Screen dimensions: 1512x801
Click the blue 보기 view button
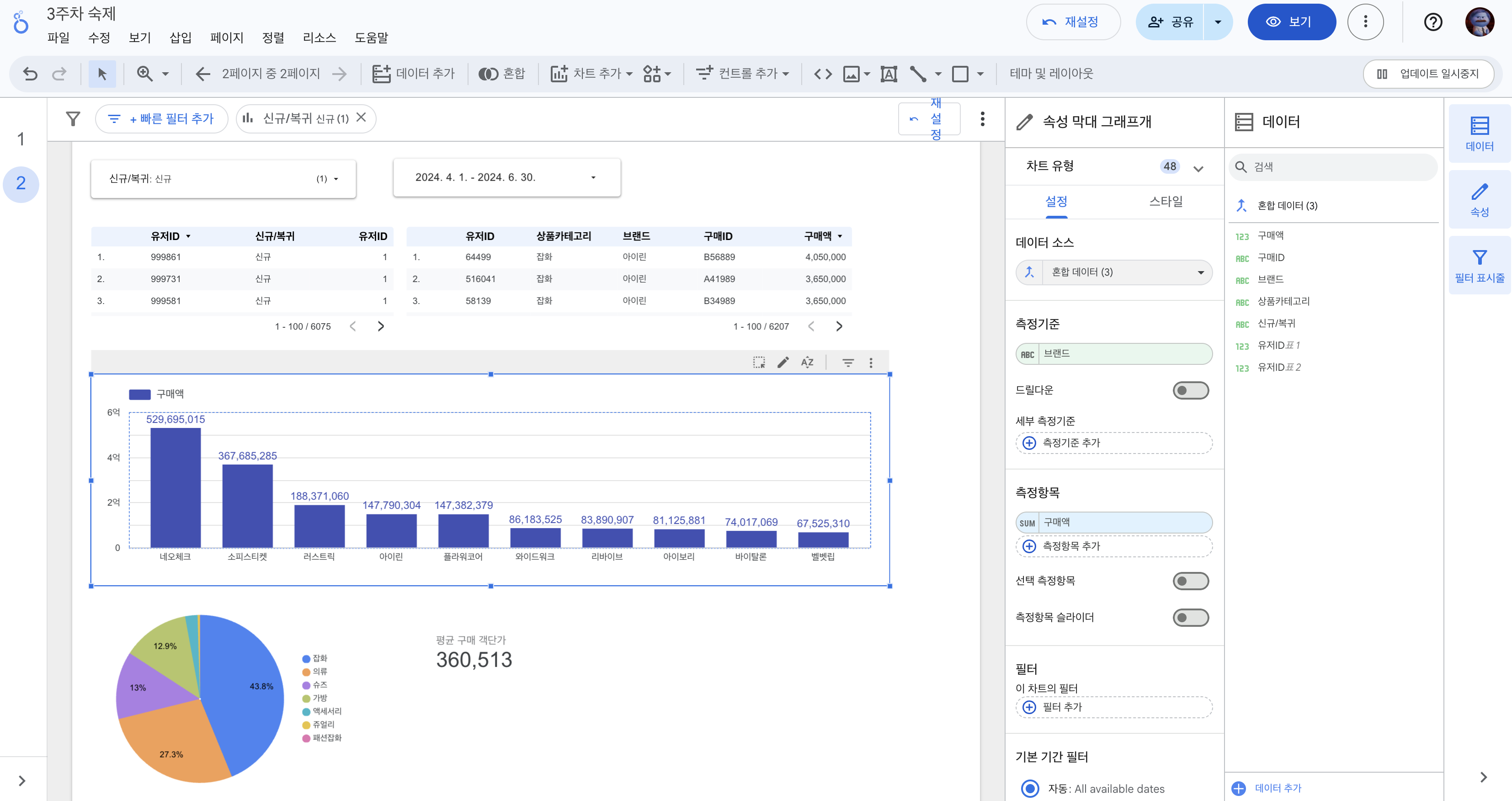point(1291,22)
